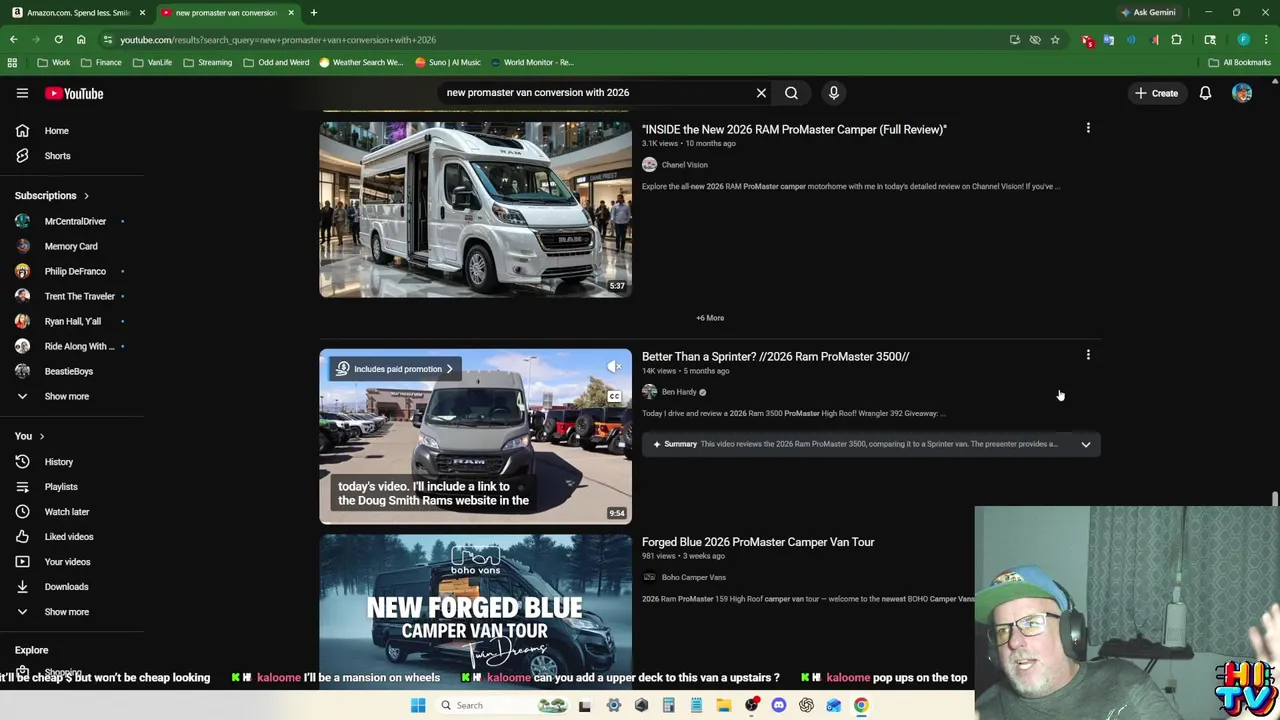Open the notifications bell
The height and width of the screenshot is (720, 1280).
pos(1205,93)
